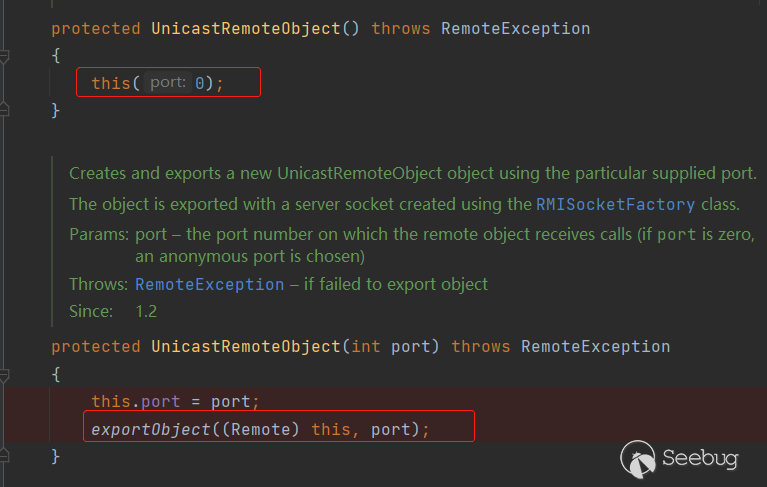Click the fold marker beside the no-arg constructor's closing brace

5,110
